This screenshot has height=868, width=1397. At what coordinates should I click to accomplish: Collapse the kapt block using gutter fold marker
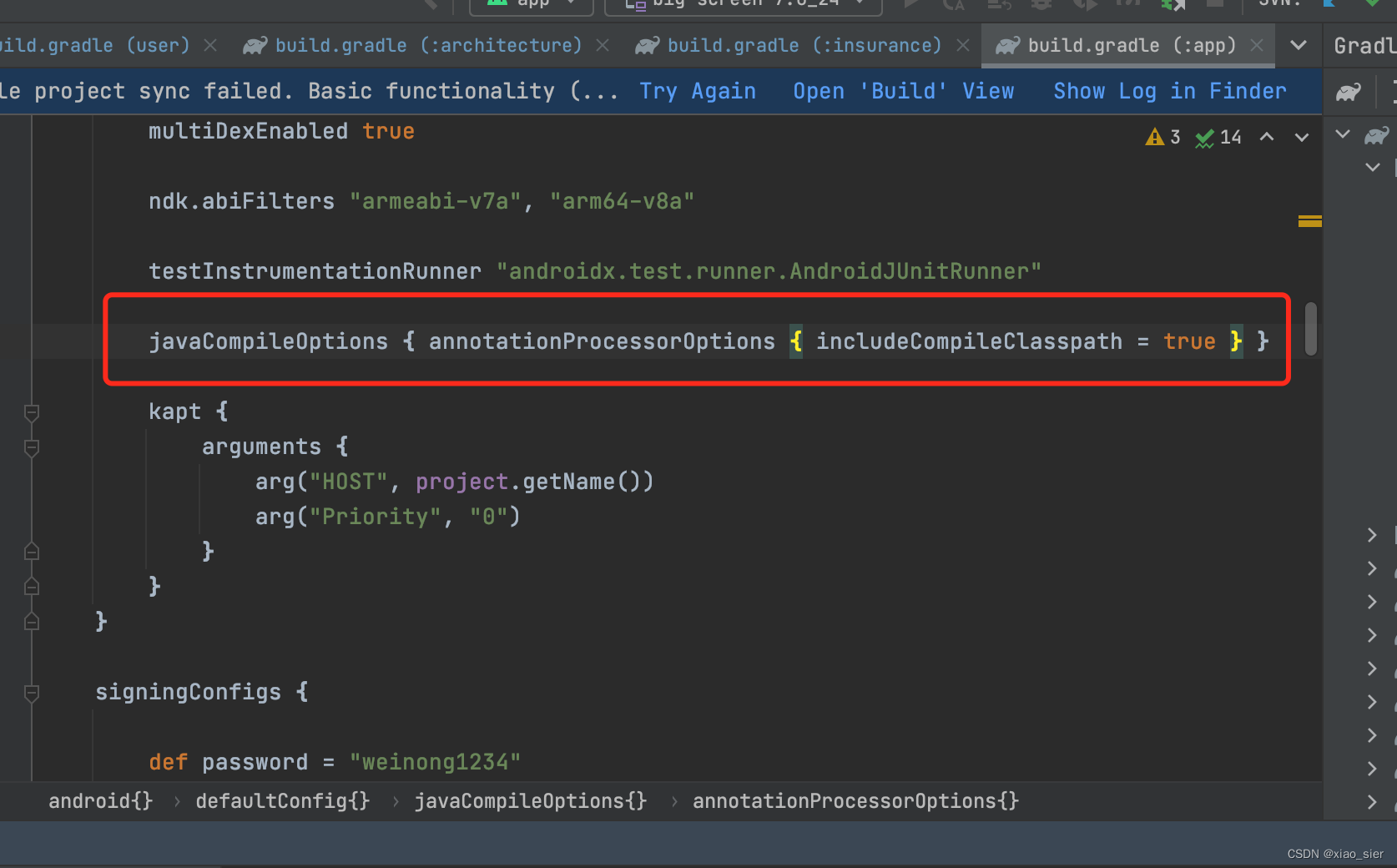tap(31, 413)
